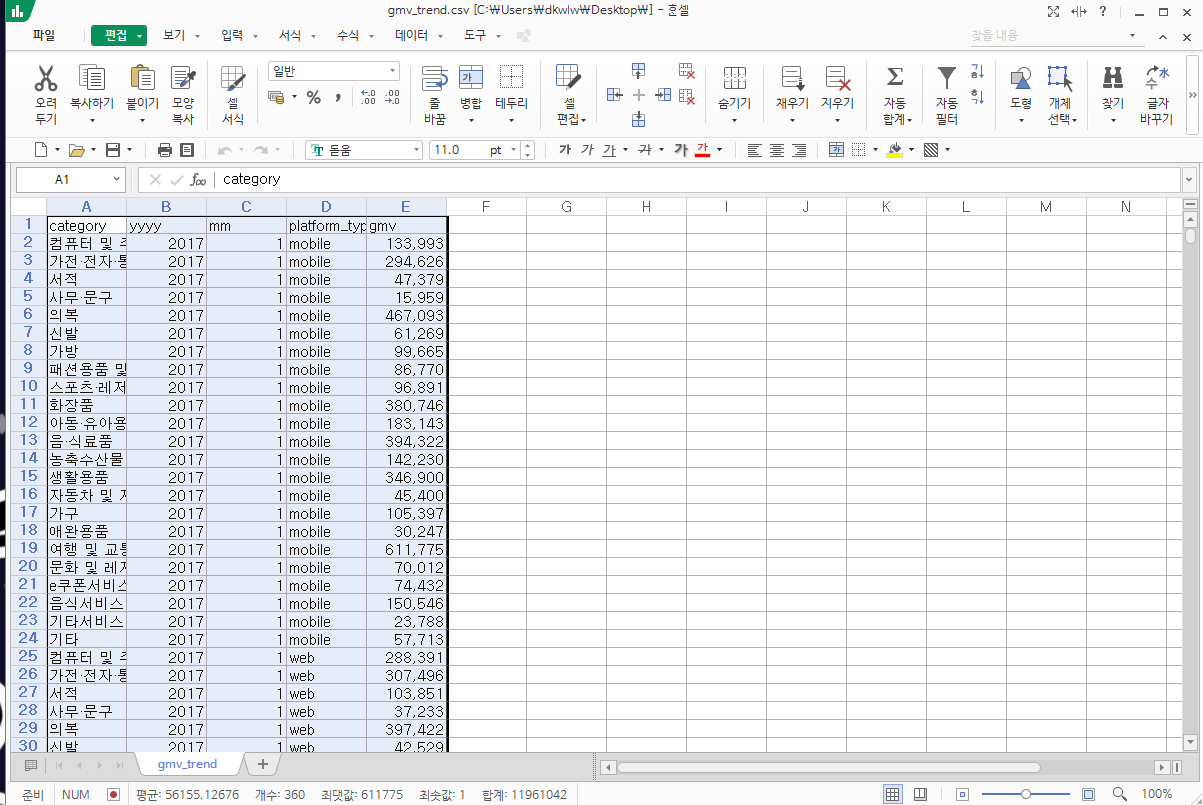
Task: Click the Clear (지우기) icon
Action: point(837,78)
